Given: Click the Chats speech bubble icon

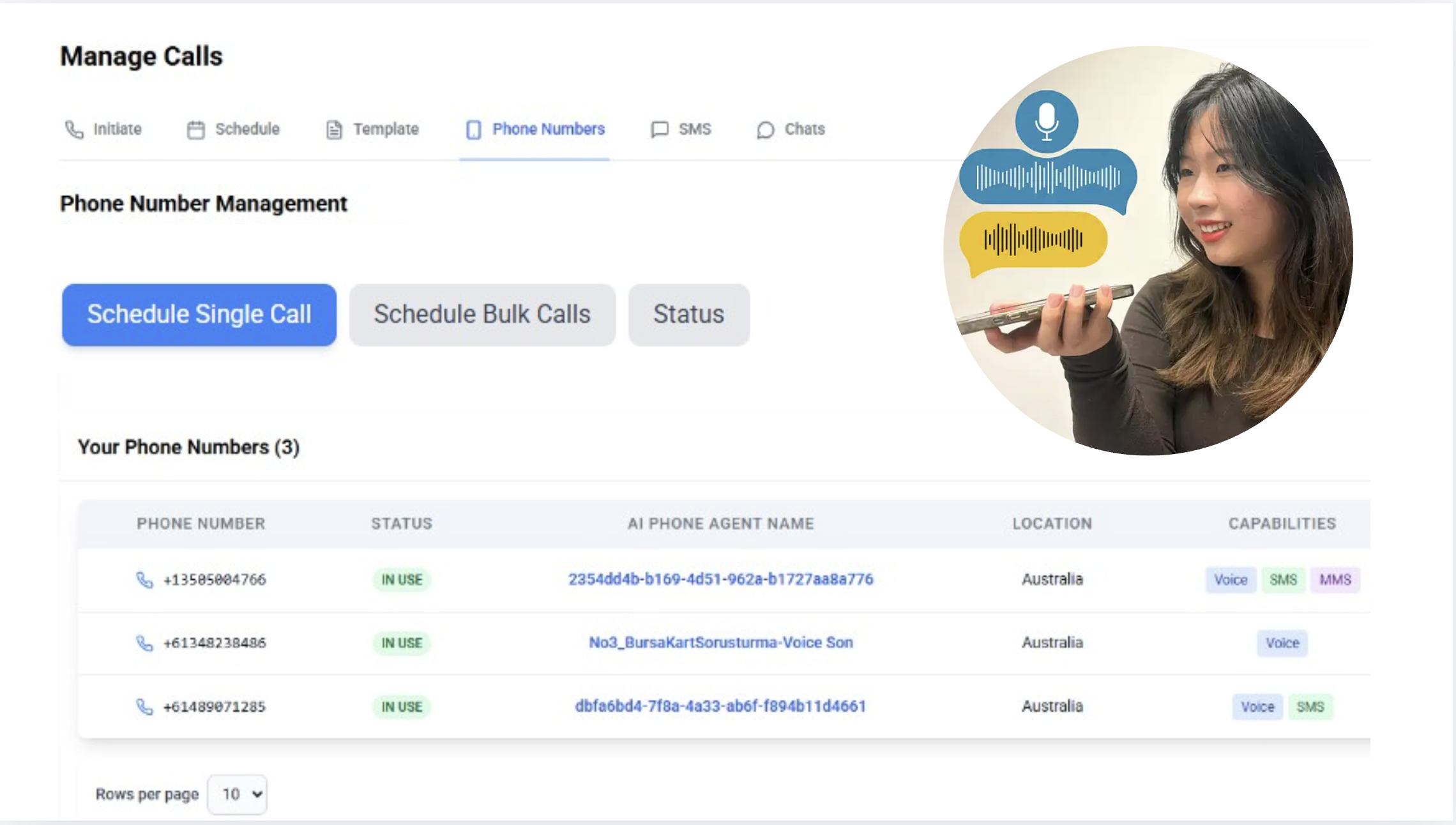Looking at the screenshot, I should coord(765,130).
